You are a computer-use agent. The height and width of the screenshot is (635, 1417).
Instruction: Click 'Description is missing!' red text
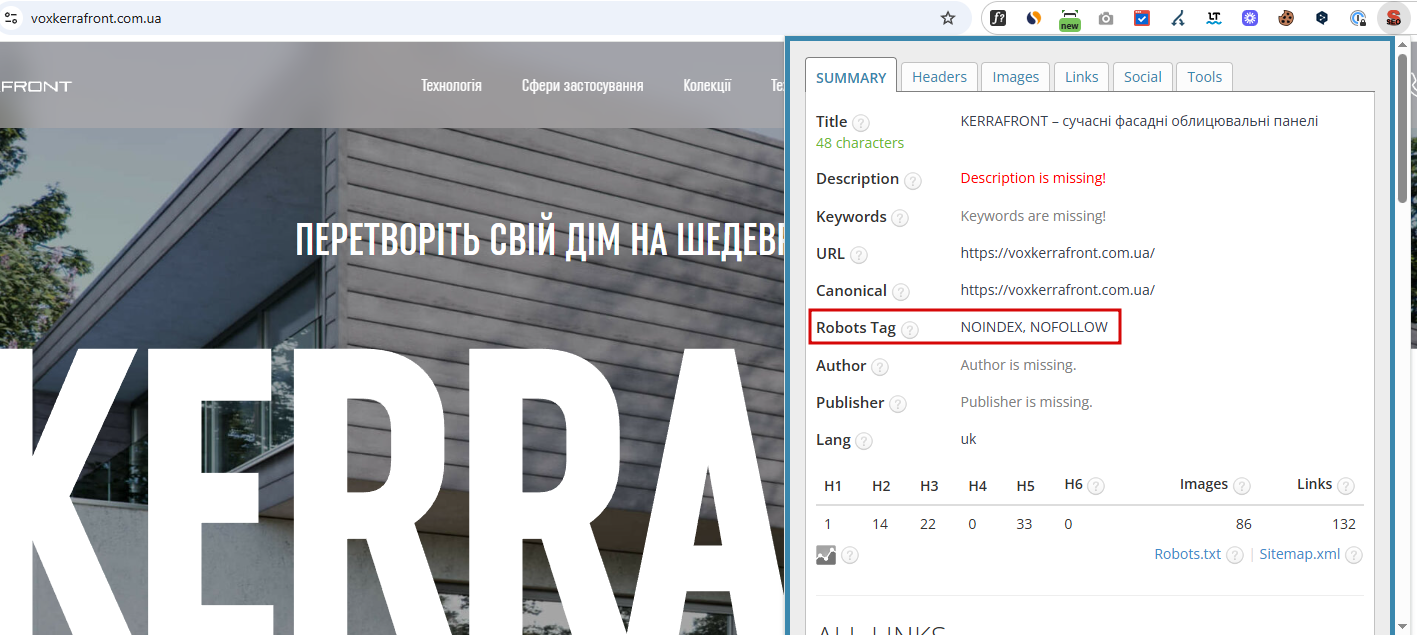pyautogui.click(x=1033, y=178)
